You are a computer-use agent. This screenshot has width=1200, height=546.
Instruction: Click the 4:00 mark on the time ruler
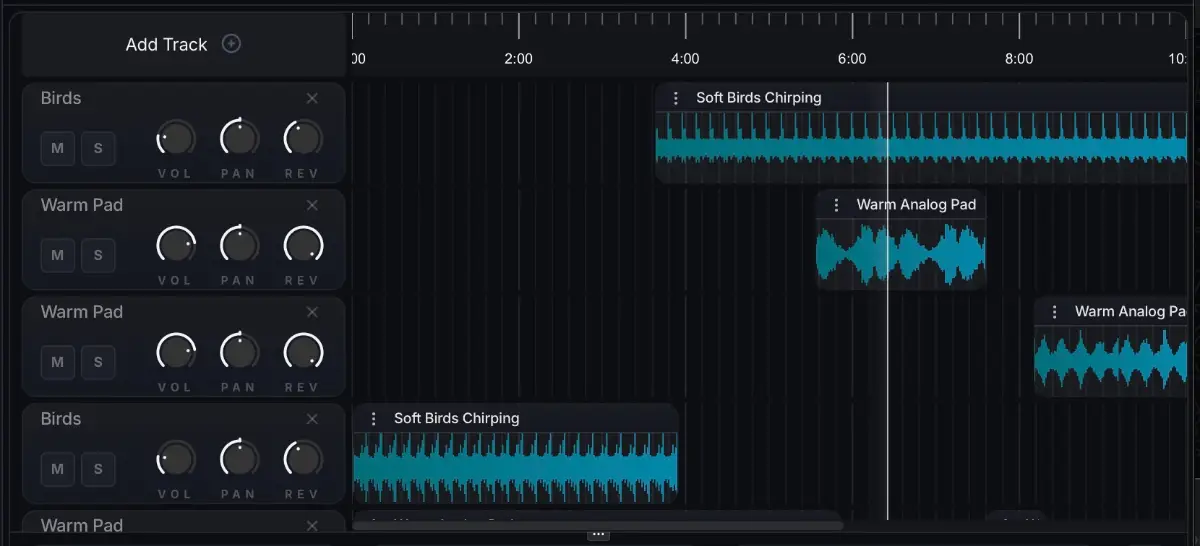685,59
